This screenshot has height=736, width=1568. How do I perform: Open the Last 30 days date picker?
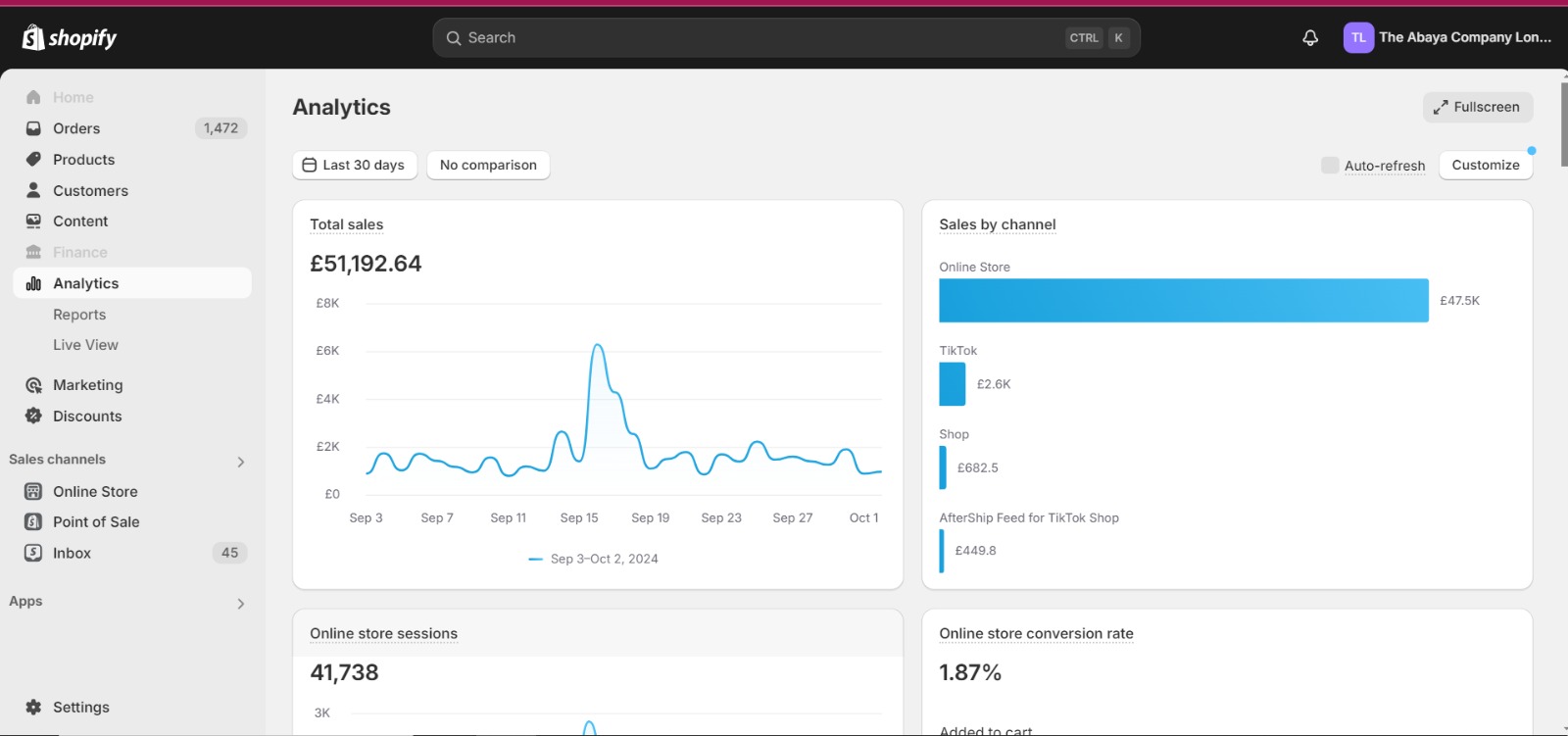tap(355, 165)
